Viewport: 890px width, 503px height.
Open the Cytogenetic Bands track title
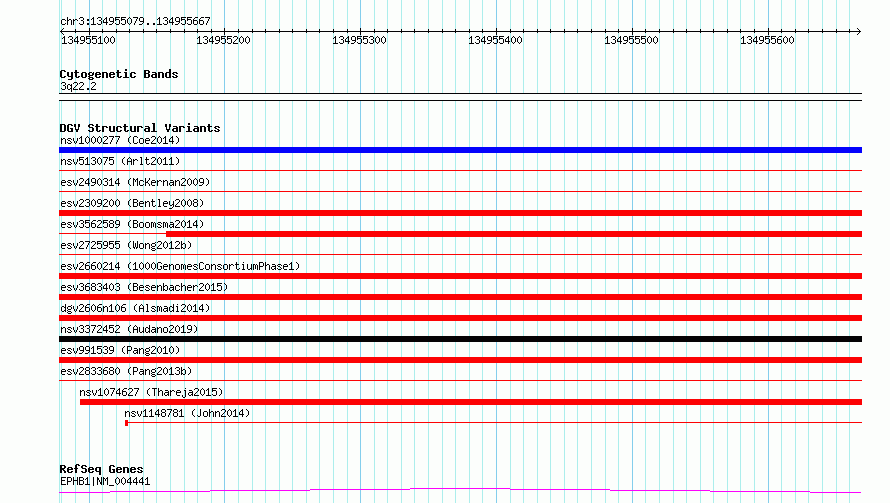[x=119, y=74]
